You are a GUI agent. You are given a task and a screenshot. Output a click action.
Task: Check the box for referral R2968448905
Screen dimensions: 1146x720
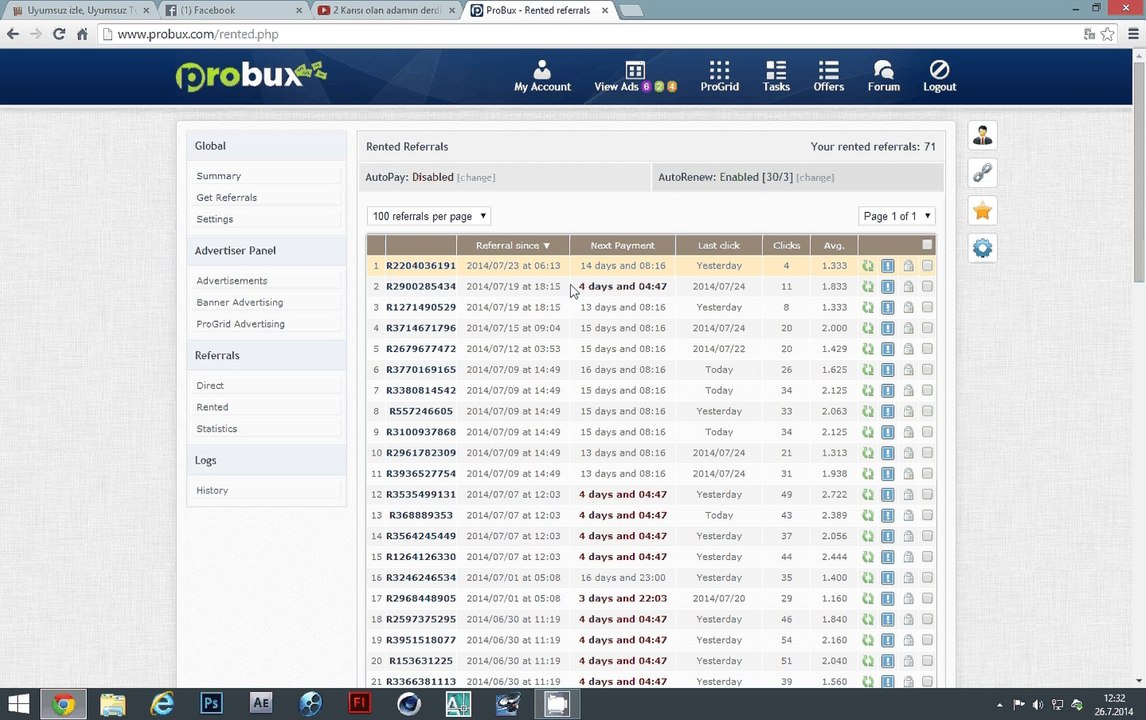[x=927, y=598]
